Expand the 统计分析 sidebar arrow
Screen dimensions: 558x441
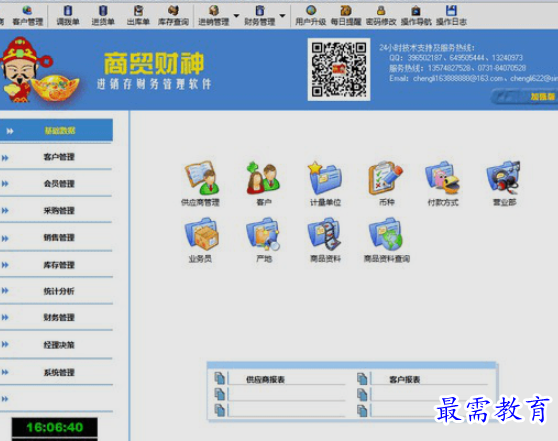point(5,291)
